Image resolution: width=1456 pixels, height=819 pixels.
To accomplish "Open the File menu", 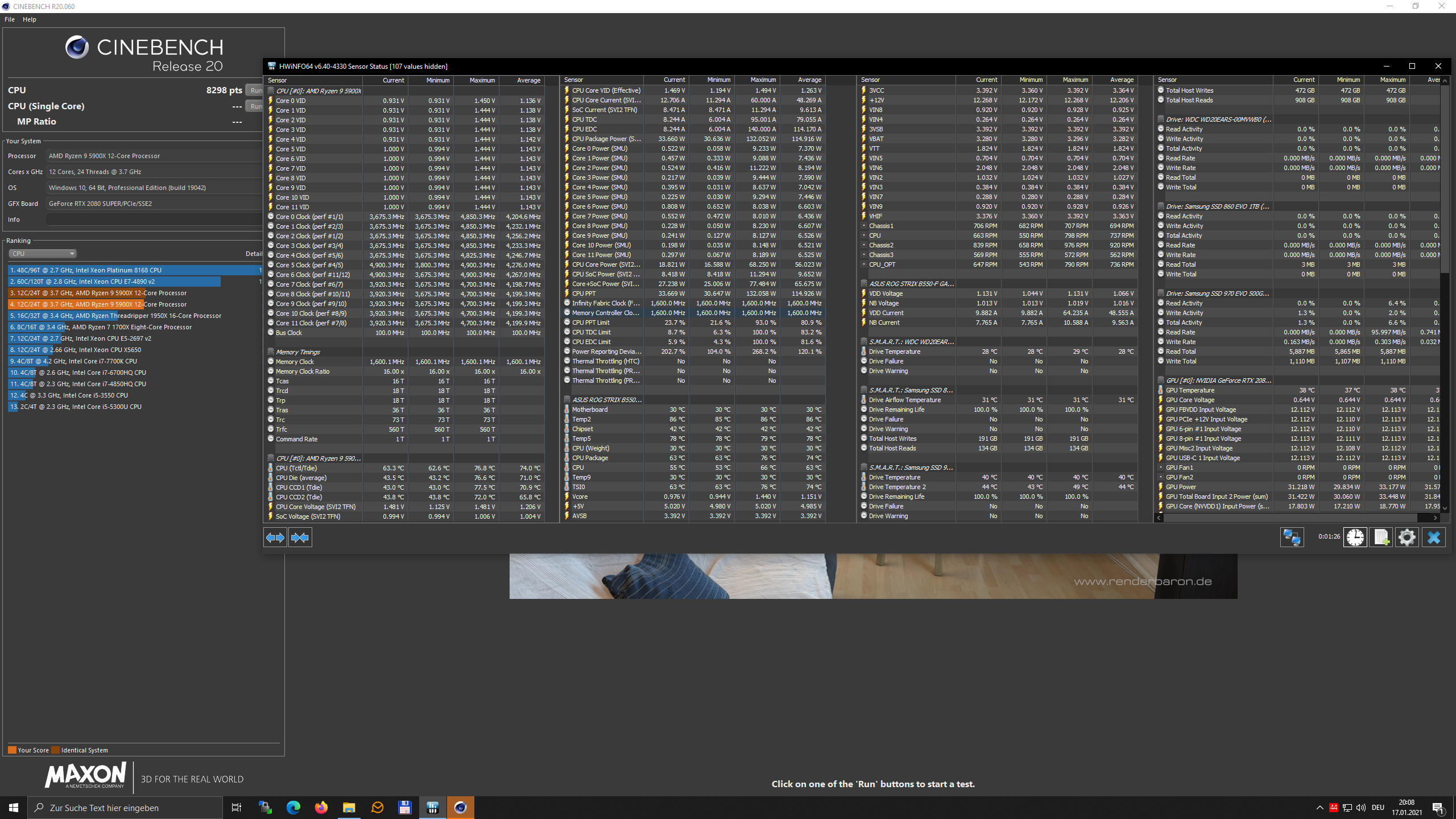I will point(10,19).
